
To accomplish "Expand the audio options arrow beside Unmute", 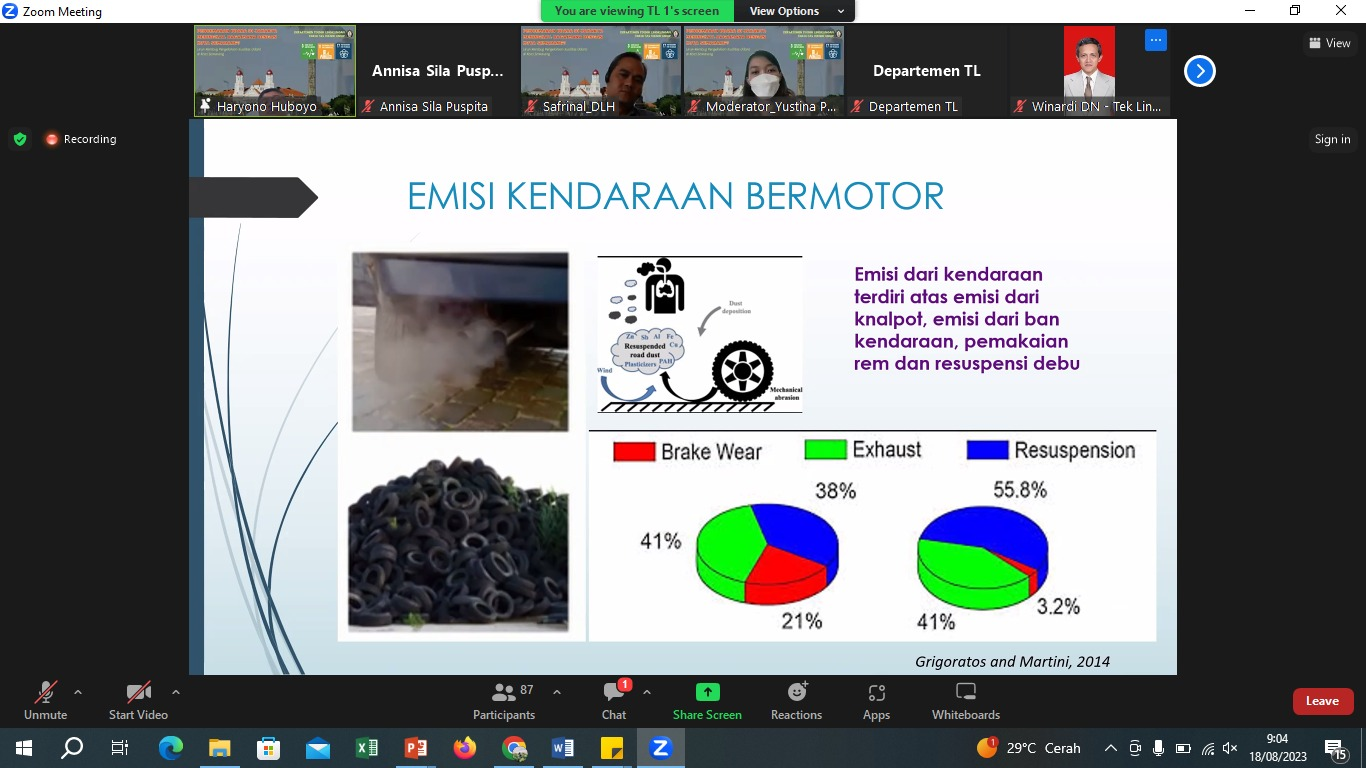I will pyautogui.click(x=78, y=692).
